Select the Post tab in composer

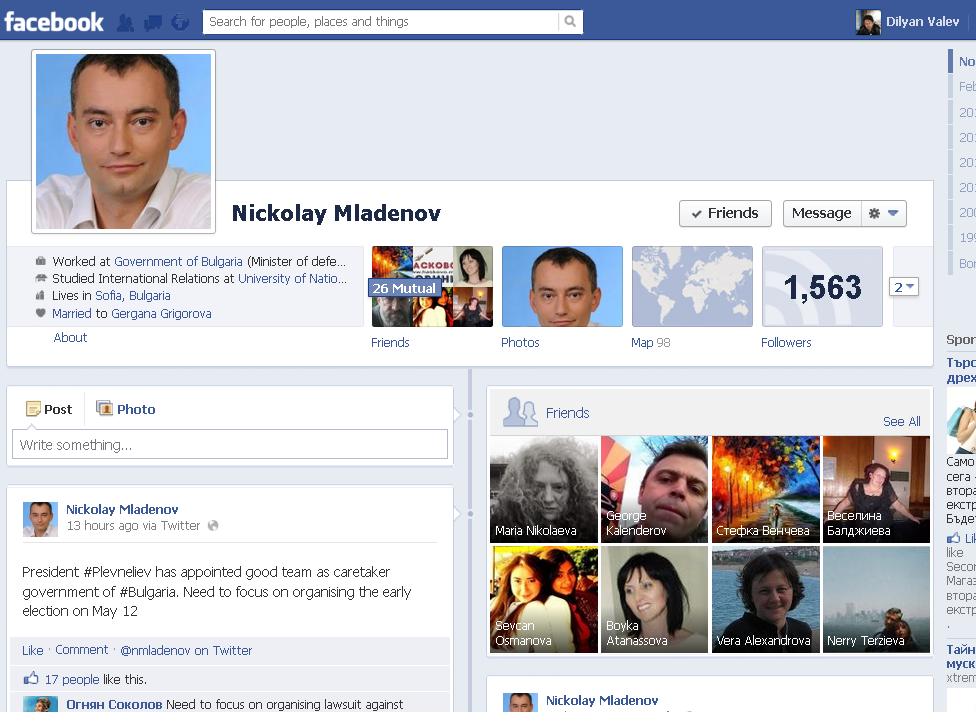coord(49,409)
